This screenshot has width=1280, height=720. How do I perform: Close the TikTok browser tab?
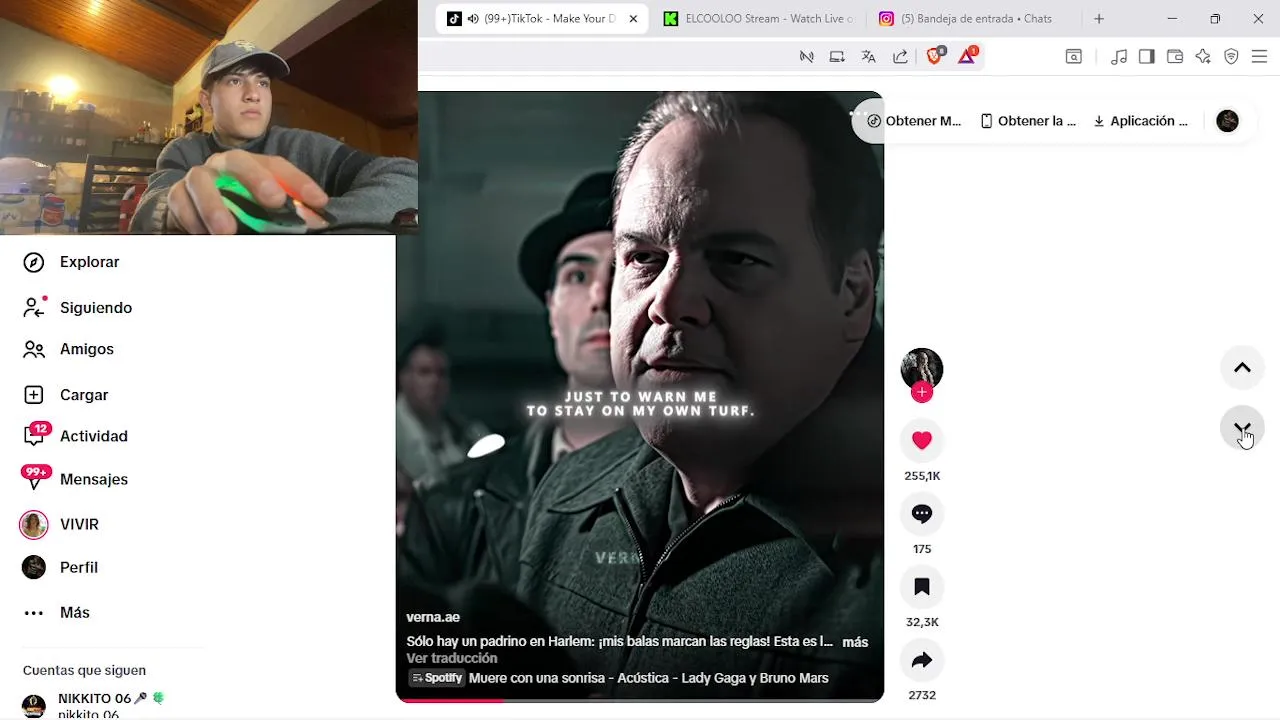click(x=633, y=19)
